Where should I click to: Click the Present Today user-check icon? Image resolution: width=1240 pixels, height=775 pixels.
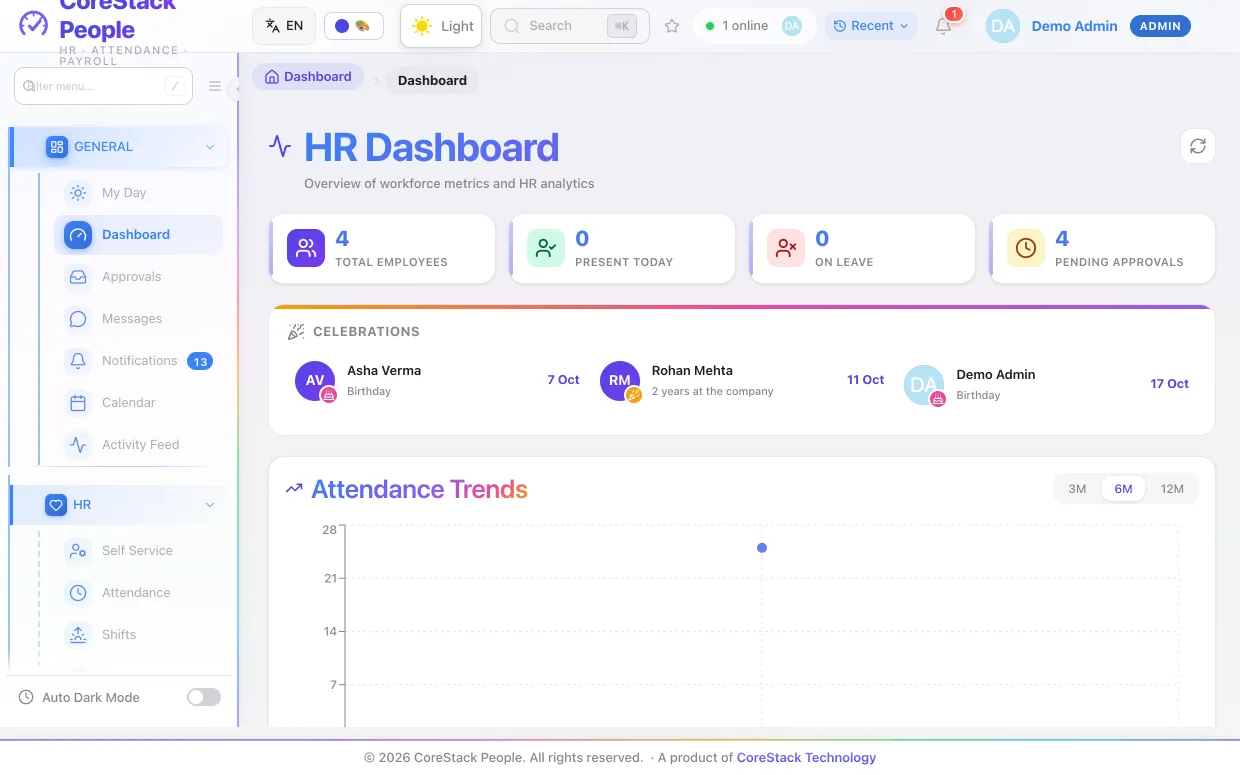click(546, 248)
